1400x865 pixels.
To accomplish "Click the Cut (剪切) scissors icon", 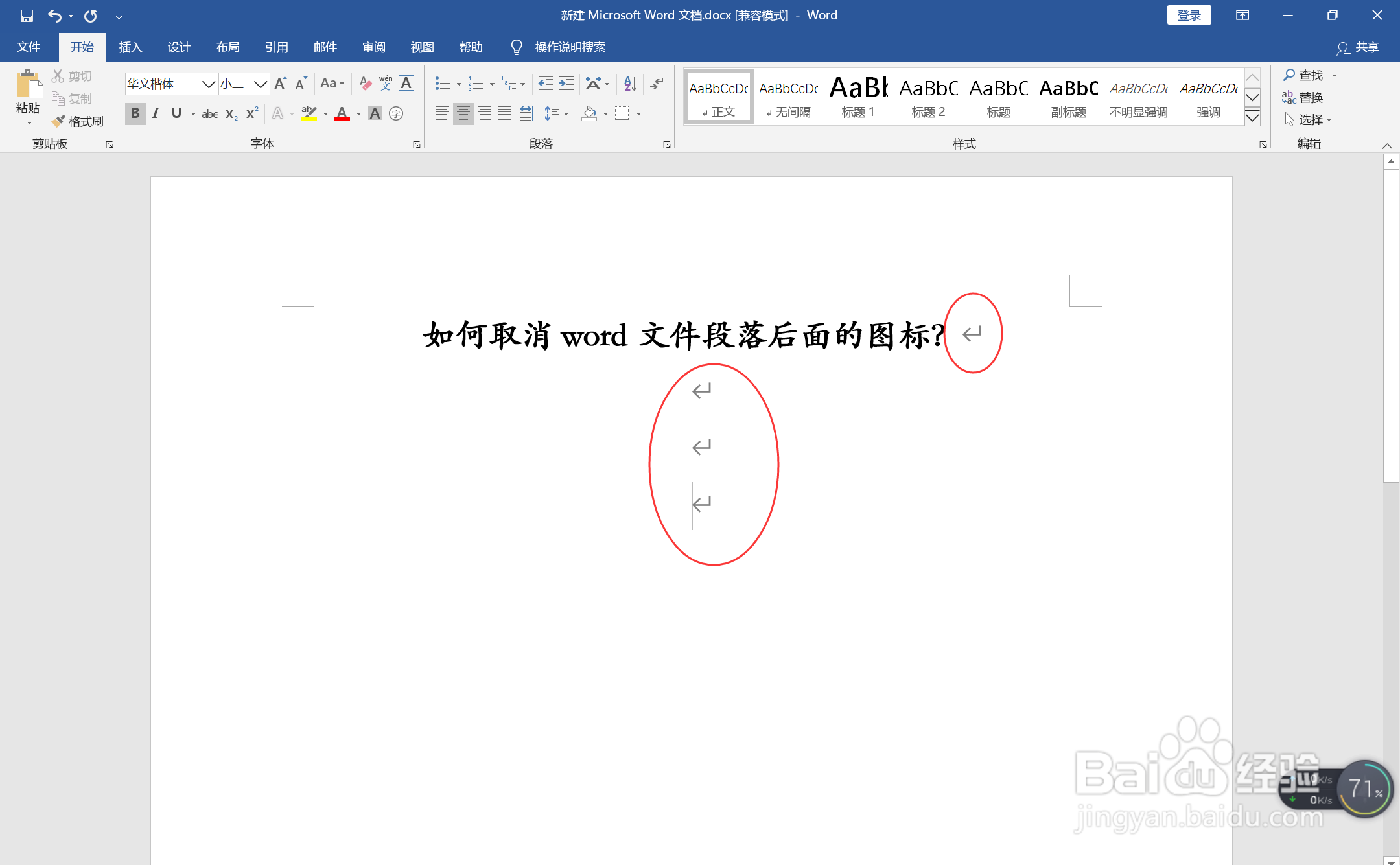I will click(58, 76).
